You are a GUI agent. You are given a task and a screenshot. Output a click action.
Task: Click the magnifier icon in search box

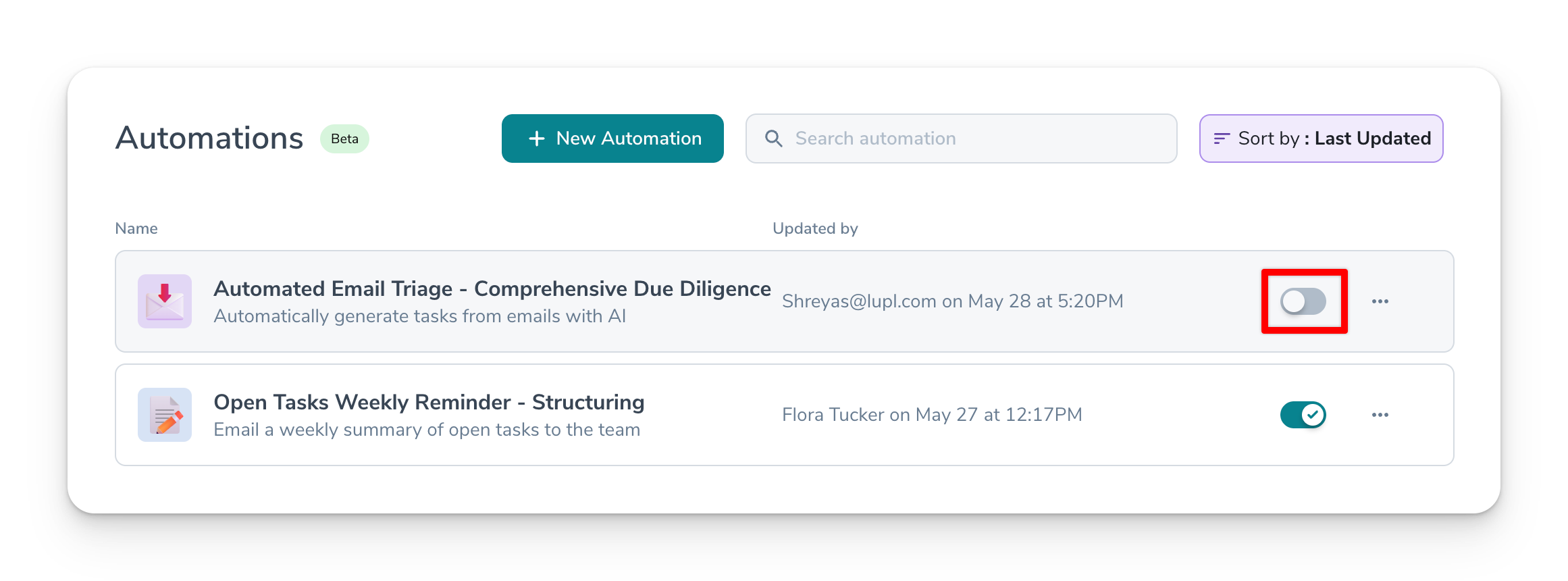774,138
